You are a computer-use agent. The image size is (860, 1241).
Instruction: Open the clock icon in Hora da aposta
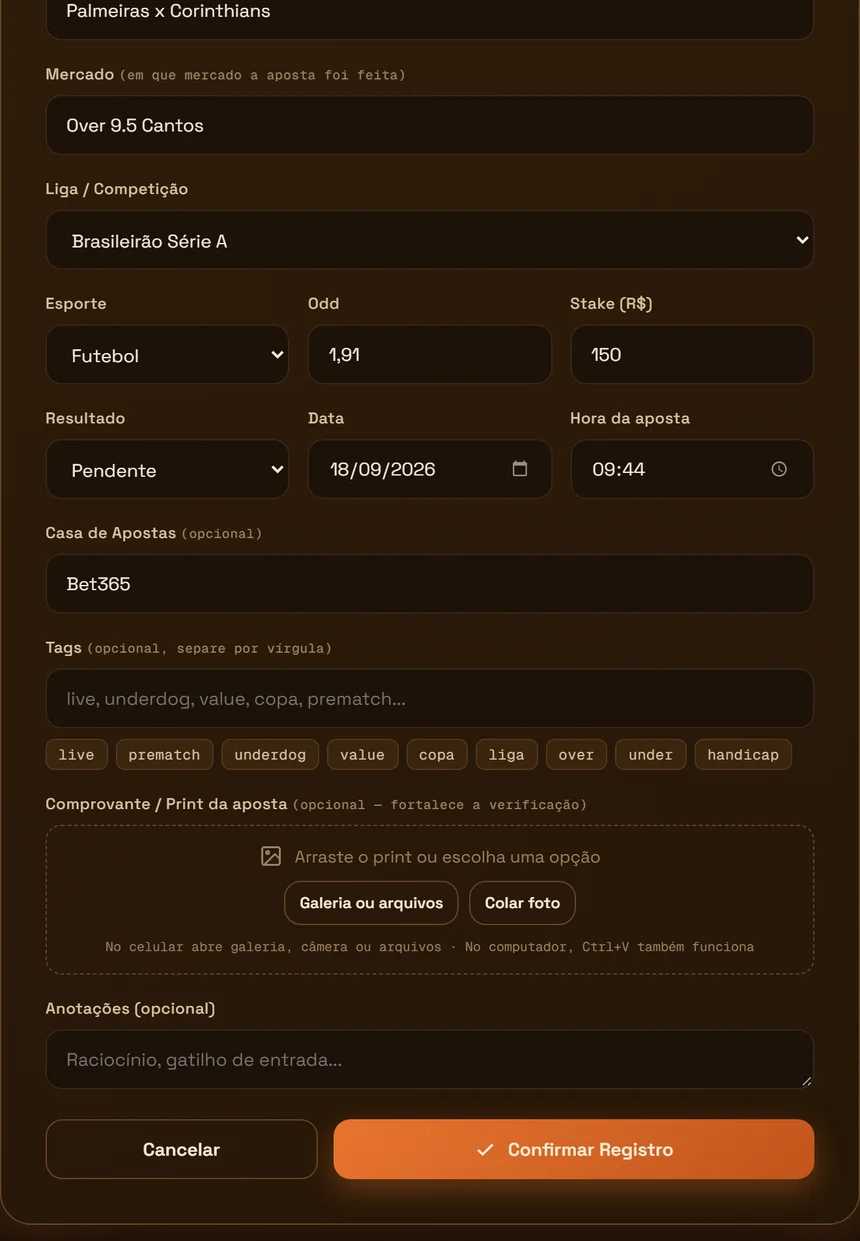click(x=779, y=469)
